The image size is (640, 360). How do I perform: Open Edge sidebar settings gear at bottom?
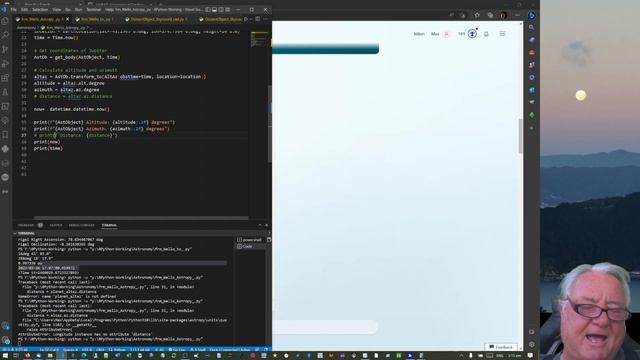(x=531, y=344)
